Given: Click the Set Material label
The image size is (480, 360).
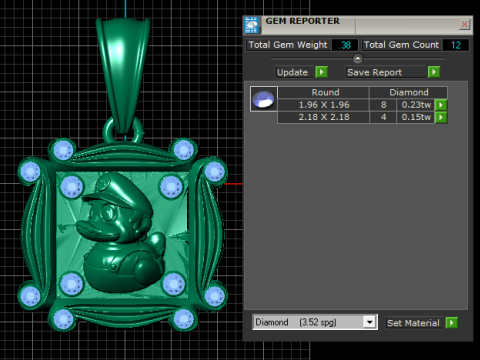Looking at the screenshot, I should coord(413,323).
